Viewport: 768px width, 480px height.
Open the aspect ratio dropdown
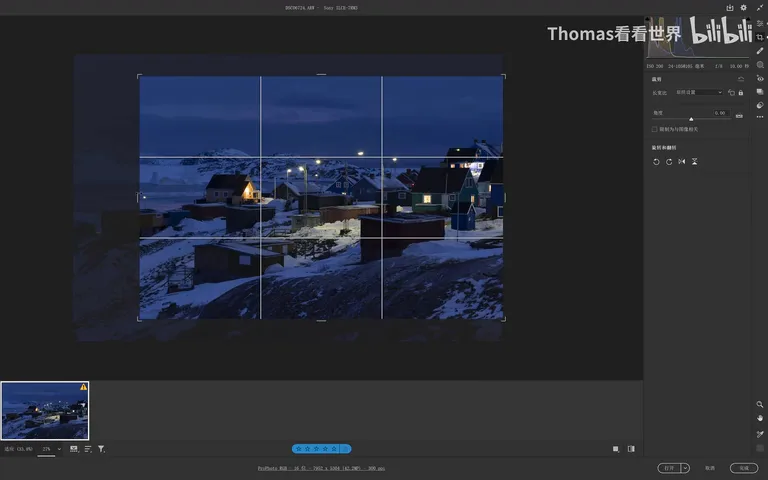pyautogui.click(x=699, y=92)
